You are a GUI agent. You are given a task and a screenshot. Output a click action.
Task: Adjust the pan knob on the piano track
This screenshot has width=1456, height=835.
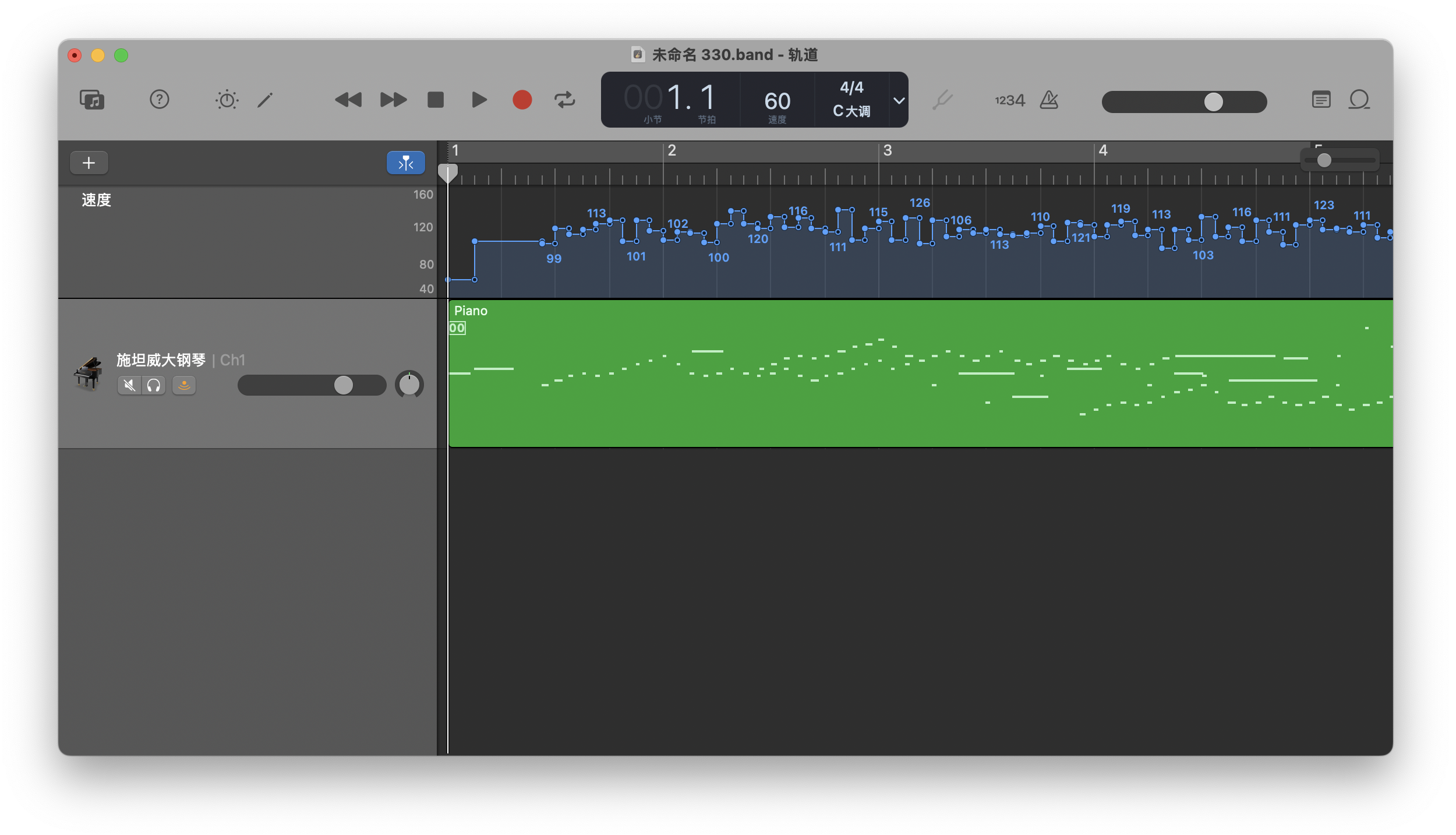409,384
